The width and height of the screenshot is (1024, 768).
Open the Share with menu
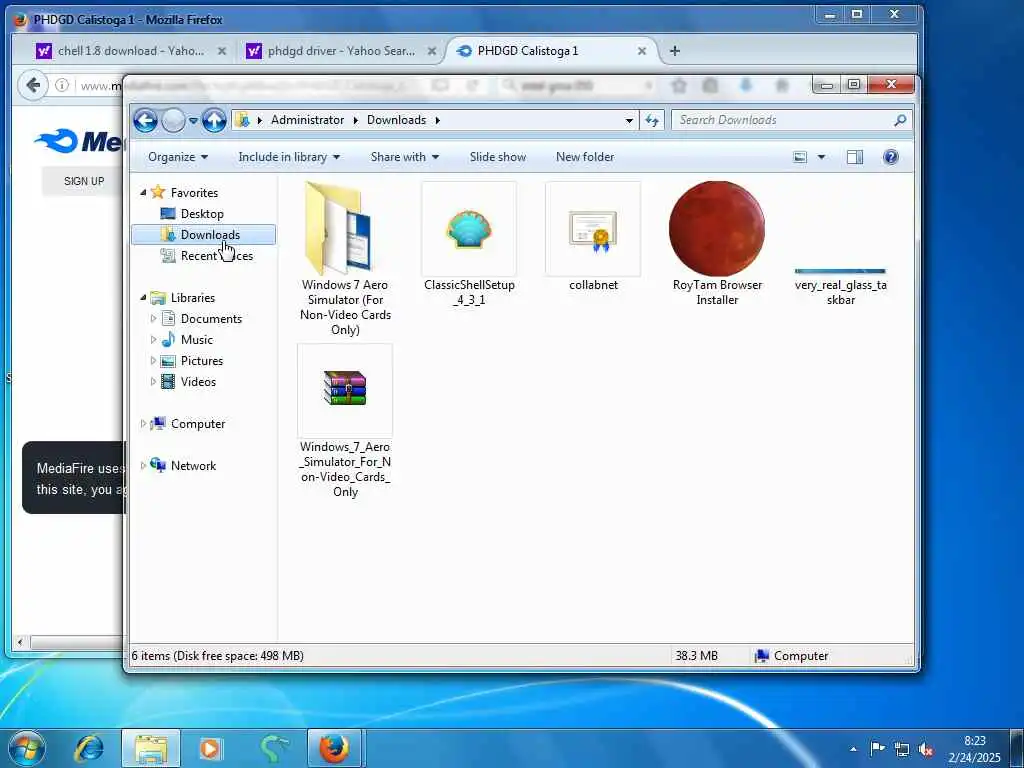(x=404, y=157)
